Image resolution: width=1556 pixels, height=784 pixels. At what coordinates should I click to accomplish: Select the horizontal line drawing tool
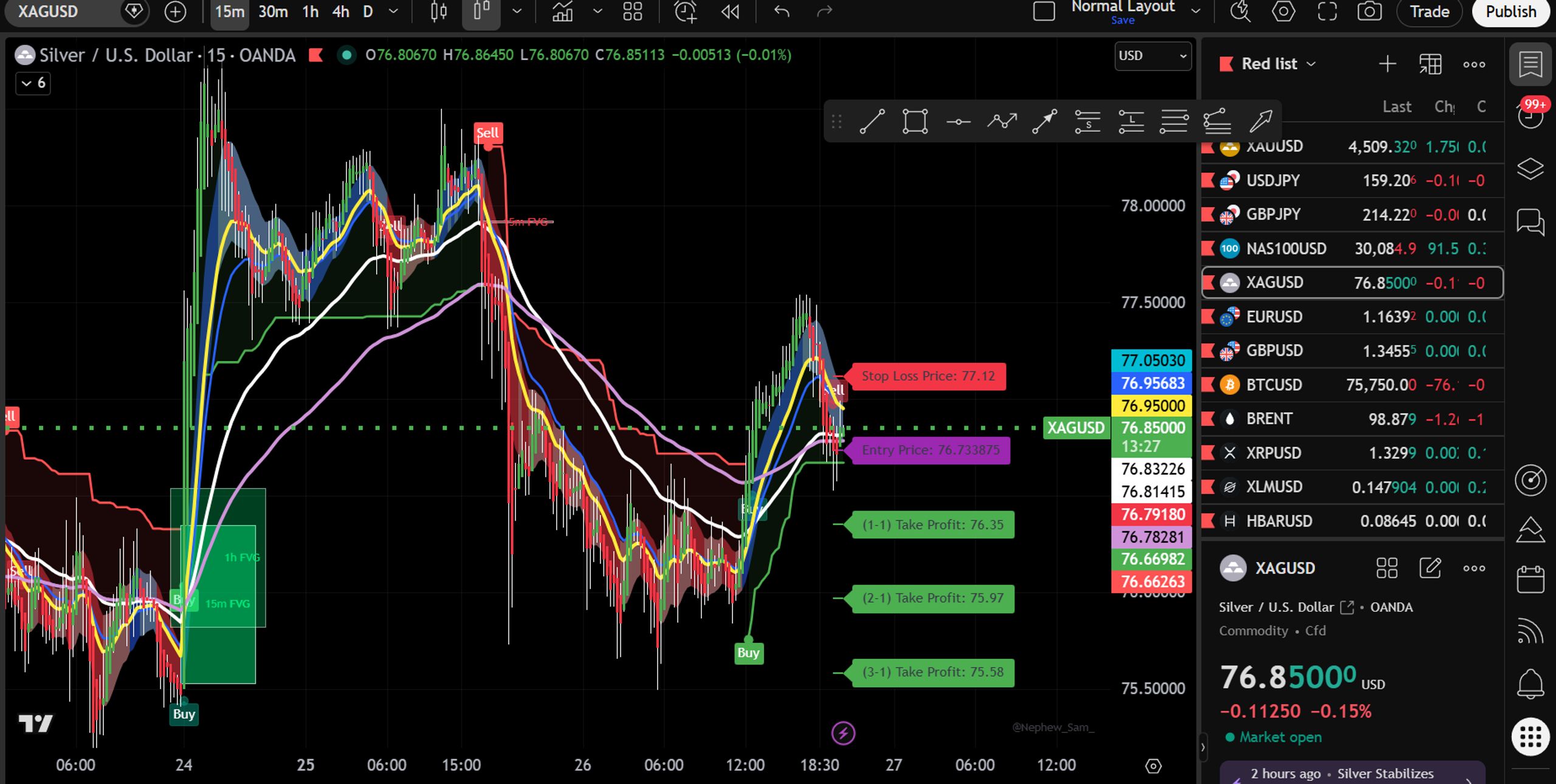pyautogui.click(x=959, y=122)
